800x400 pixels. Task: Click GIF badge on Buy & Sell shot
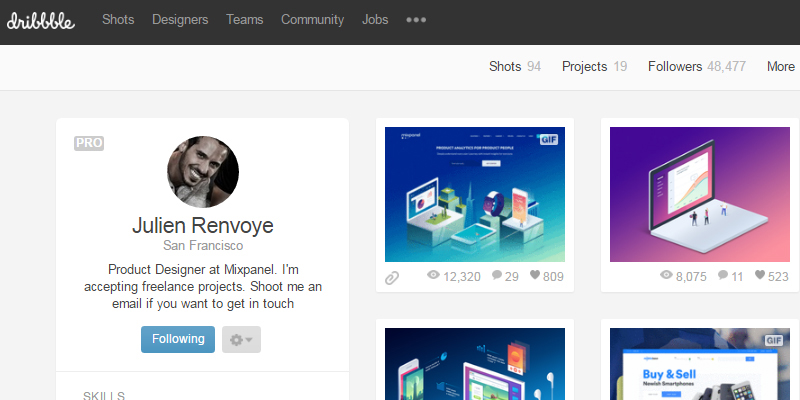click(773, 340)
